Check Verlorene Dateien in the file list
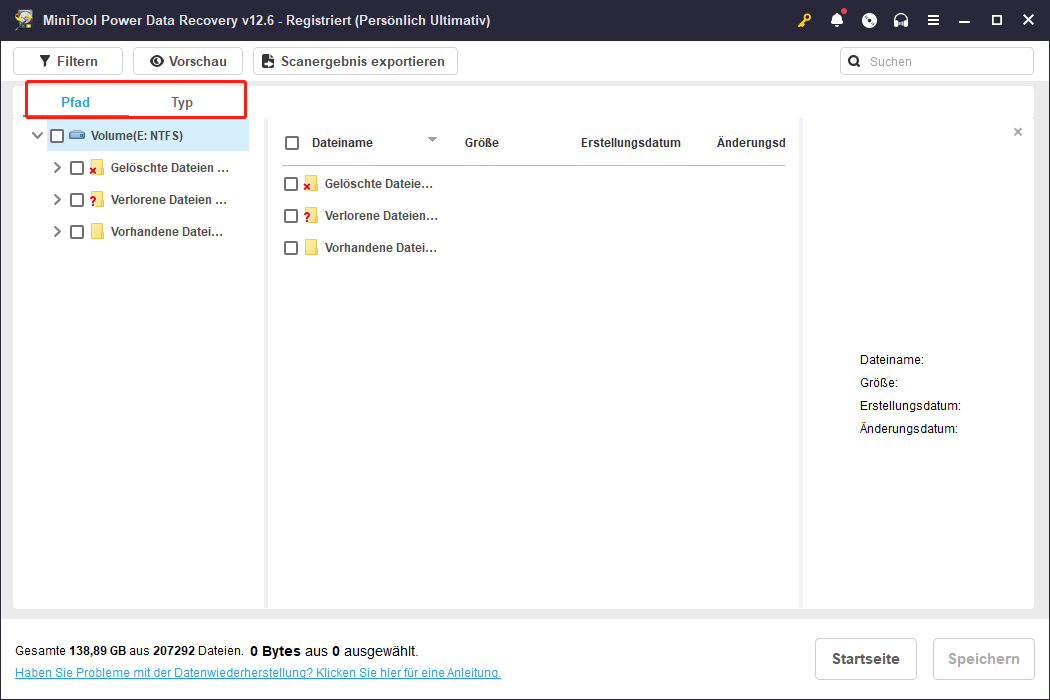Image resolution: width=1050 pixels, height=700 pixels. (291, 216)
